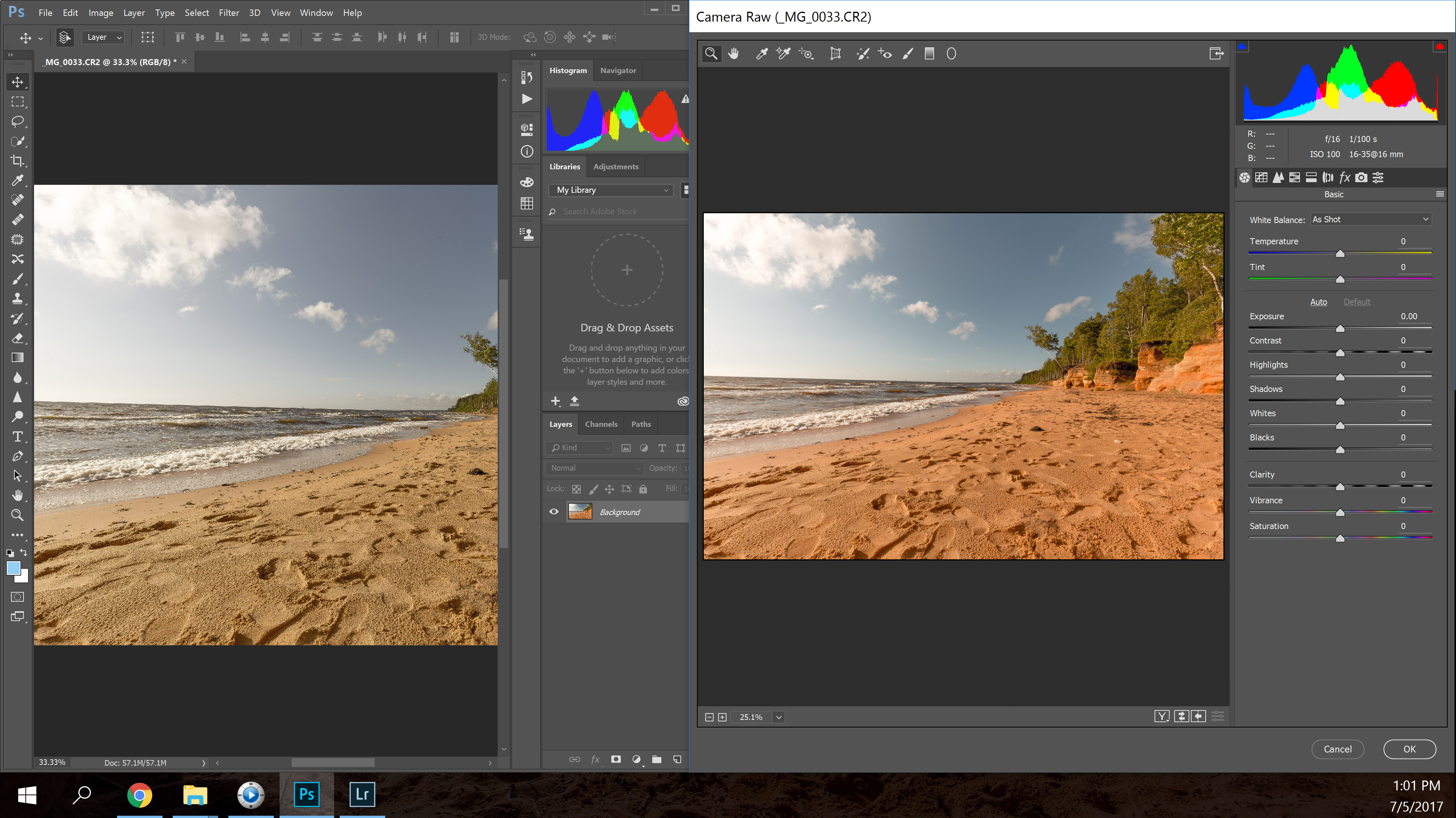The image size is (1456, 818).
Task: Activate the Targeted Adjustment tool
Action: pos(806,54)
